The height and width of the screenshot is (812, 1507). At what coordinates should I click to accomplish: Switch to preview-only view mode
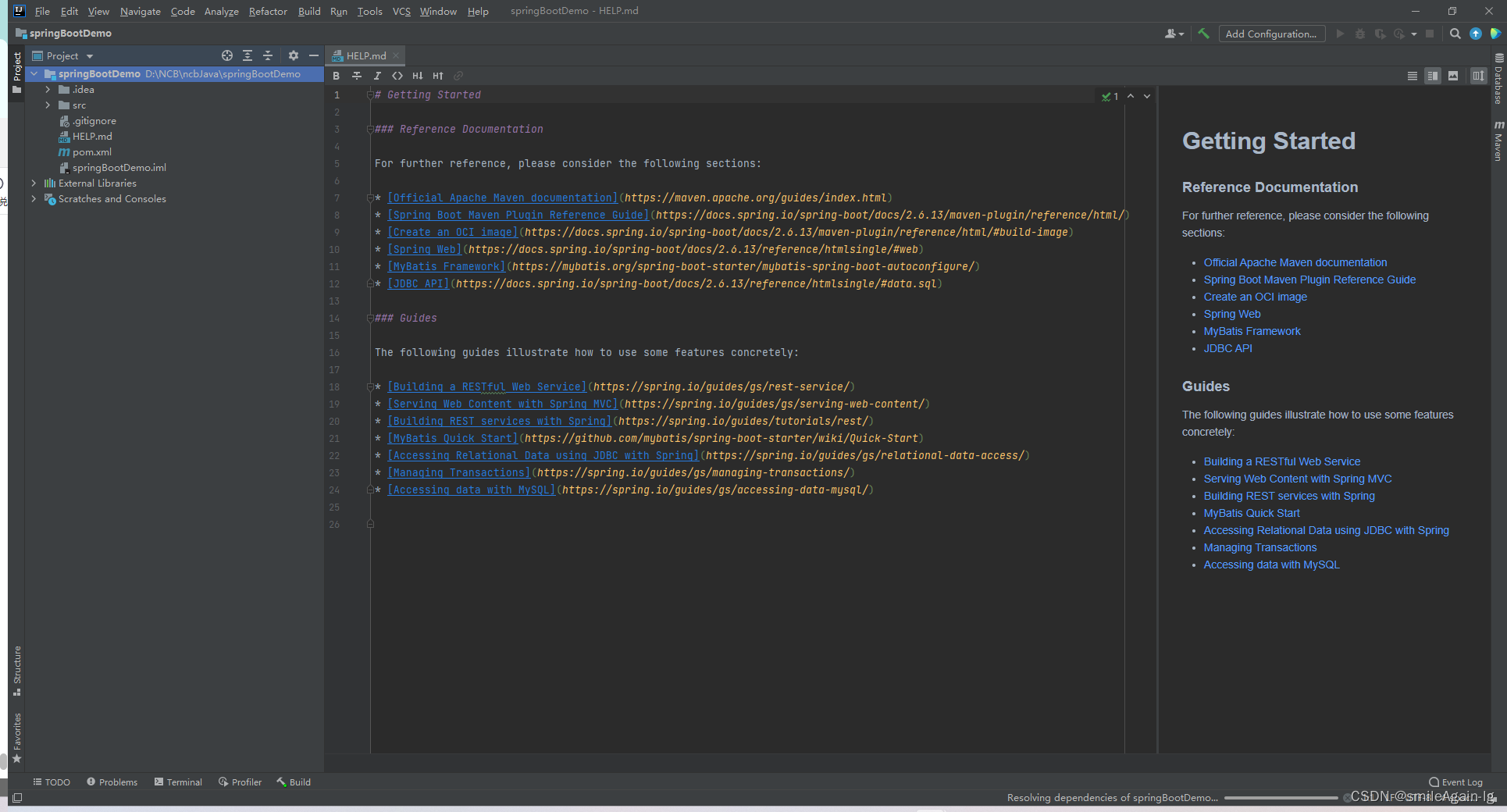1452,76
